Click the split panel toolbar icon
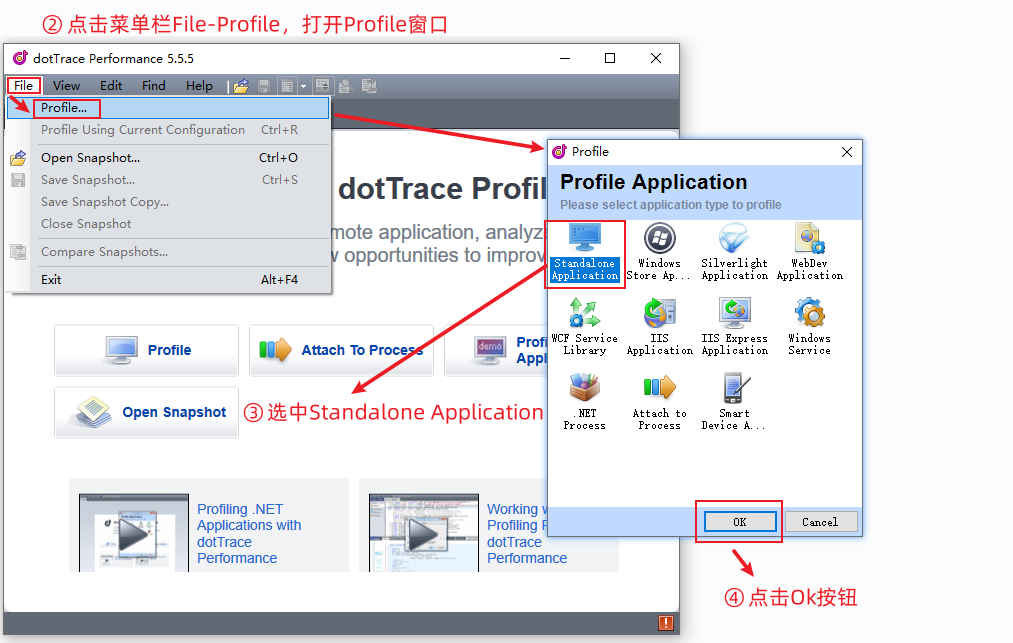 click(x=322, y=86)
